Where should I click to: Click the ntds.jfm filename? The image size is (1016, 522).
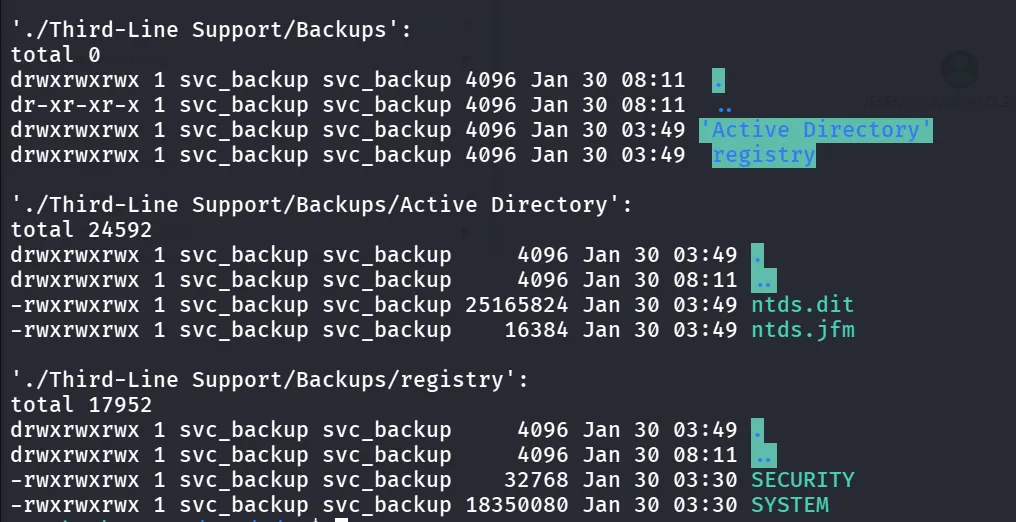(803, 330)
